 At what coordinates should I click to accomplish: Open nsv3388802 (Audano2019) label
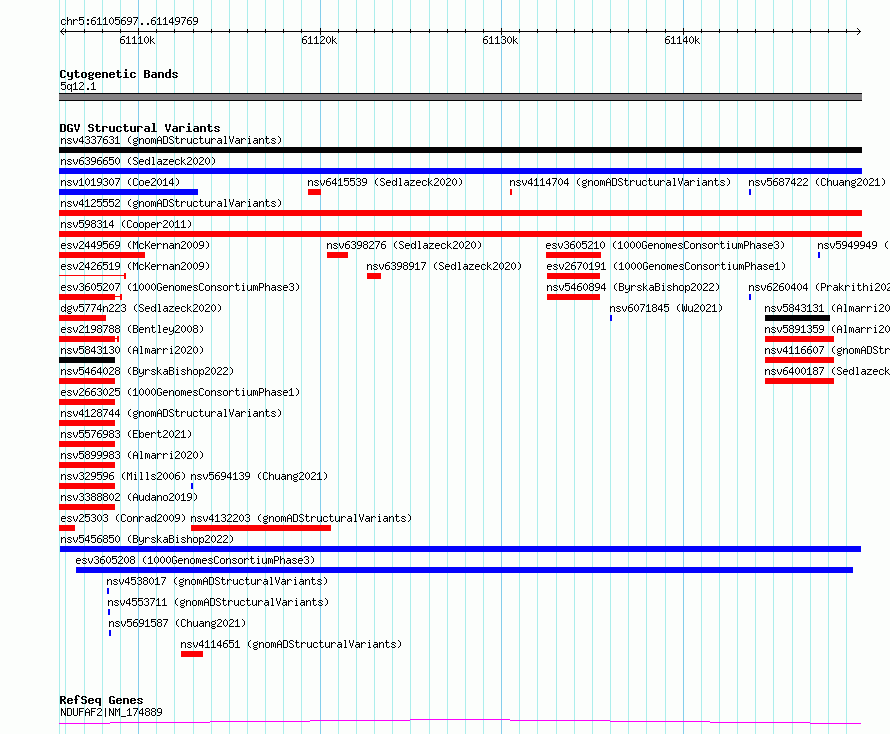[x=129, y=497]
